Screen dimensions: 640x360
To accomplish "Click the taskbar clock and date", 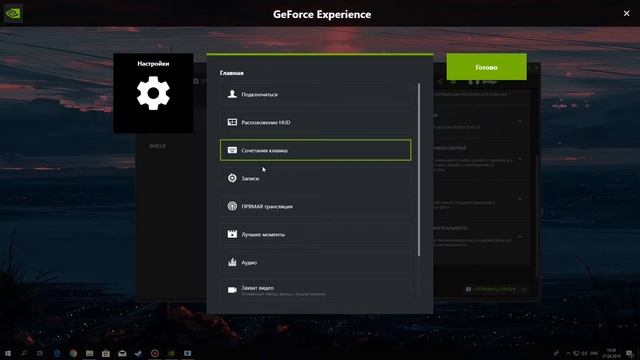I will (x=611, y=353).
